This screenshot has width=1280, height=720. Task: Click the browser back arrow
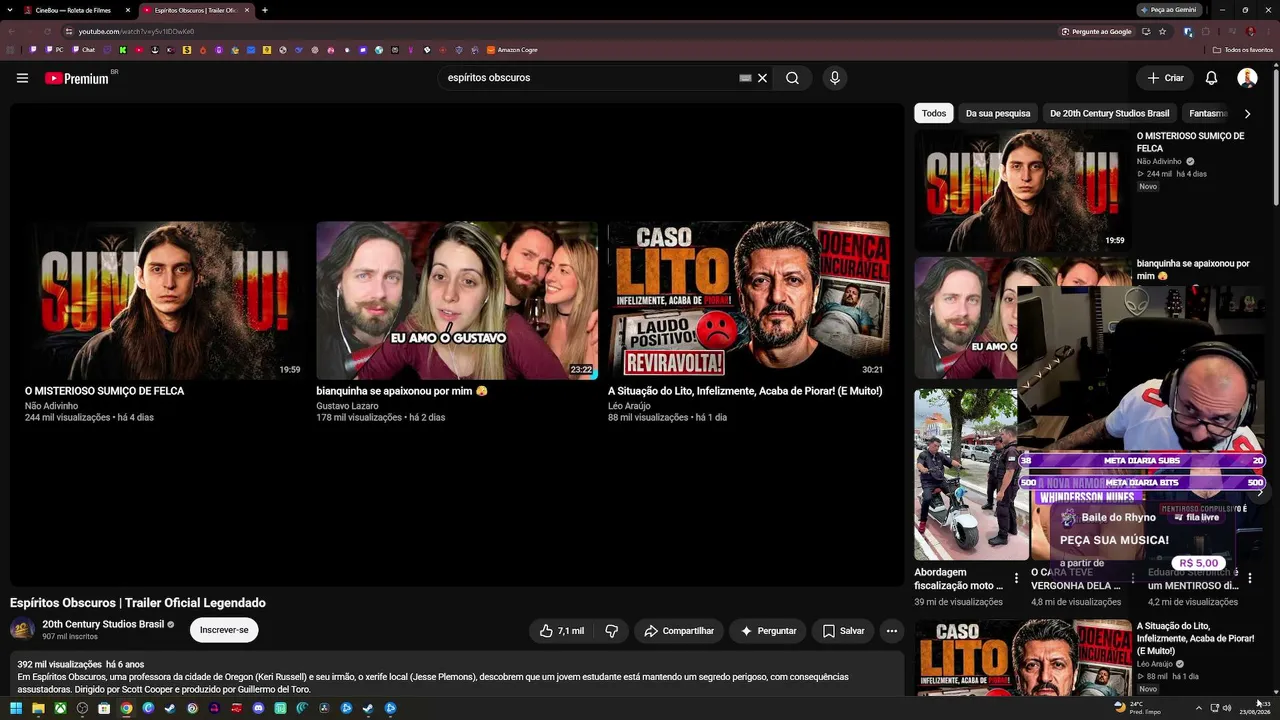12,32
